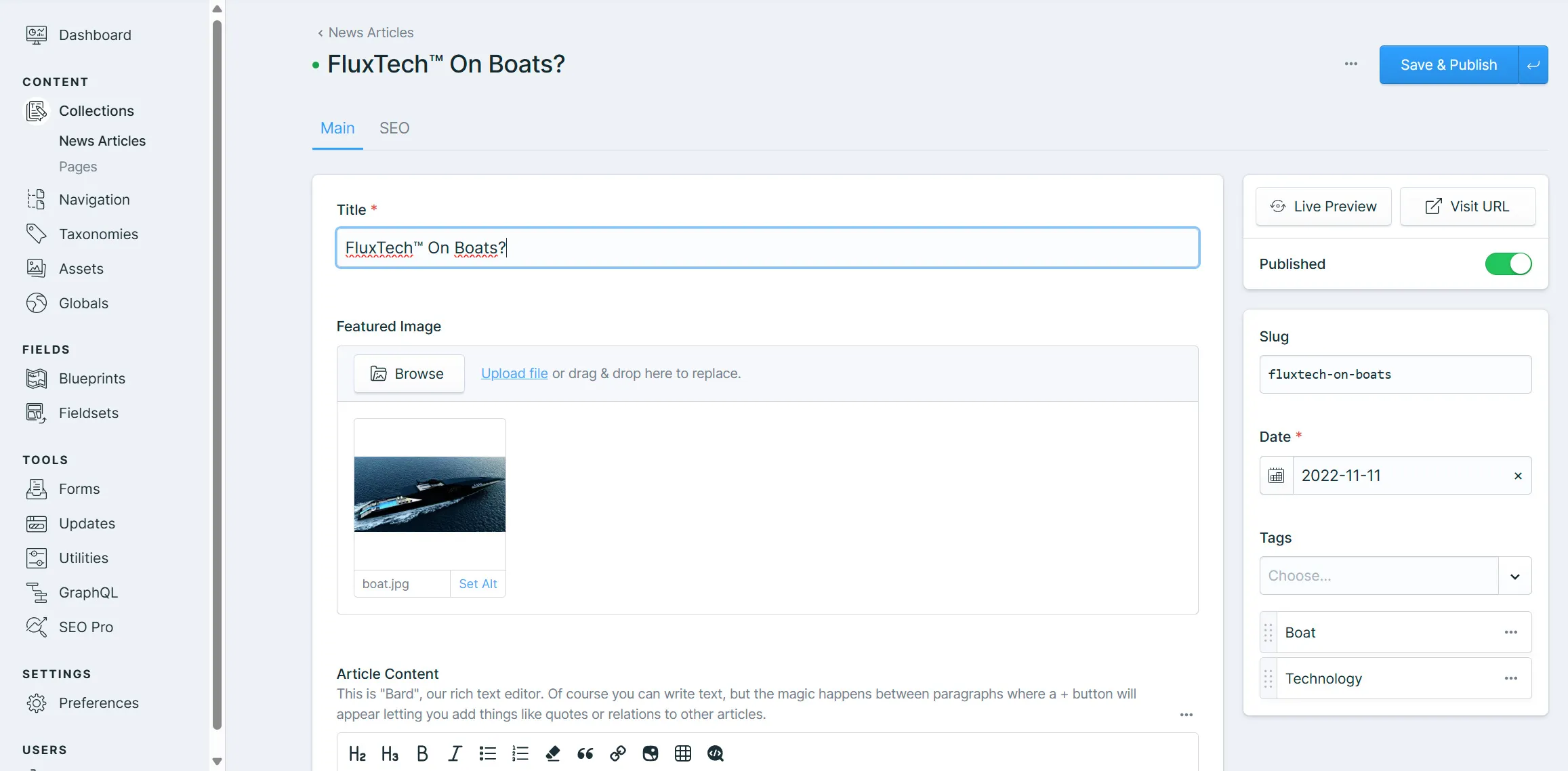Image resolution: width=1568 pixels, height=771 pixels.
Task: Toggle the Published switch off
Action: click(1508, 264)
